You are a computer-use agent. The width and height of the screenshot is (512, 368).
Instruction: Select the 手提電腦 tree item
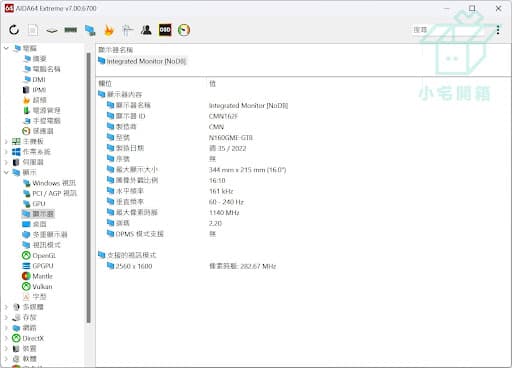coord(42,121)
